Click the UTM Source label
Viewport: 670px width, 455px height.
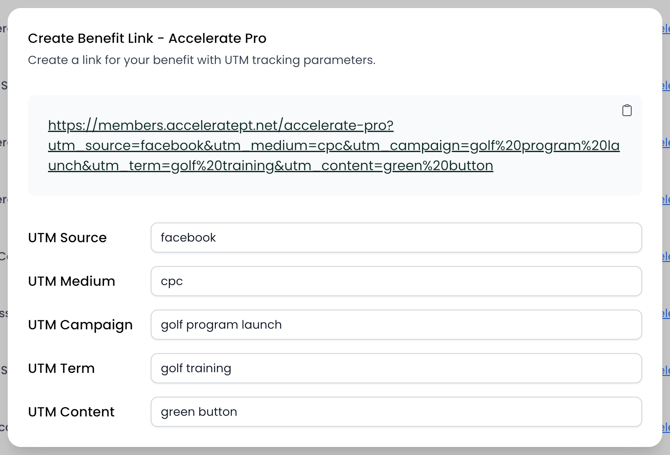pos(67,238)
